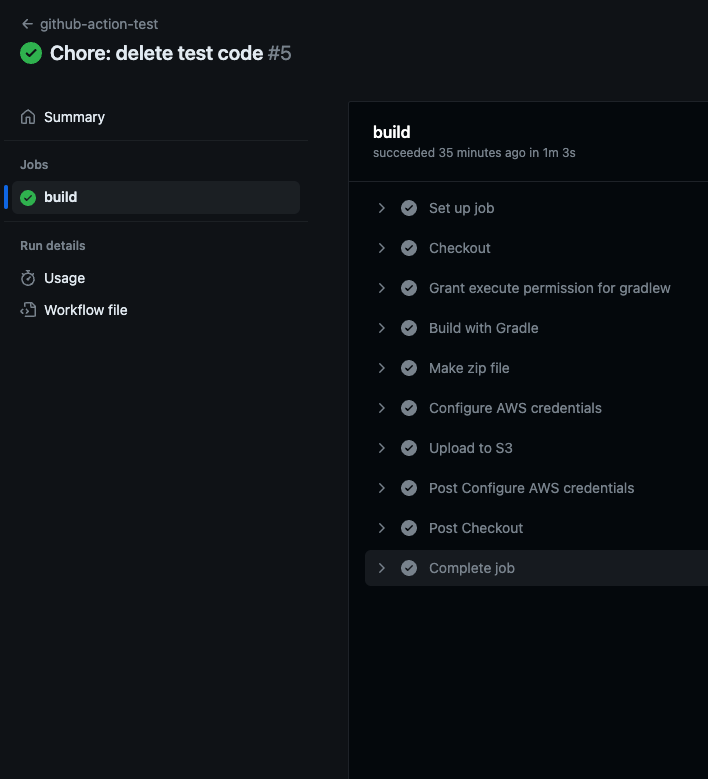Click the Usage stopwatch icon
This screenshot has width=708, height=779.
pos(28,278)
